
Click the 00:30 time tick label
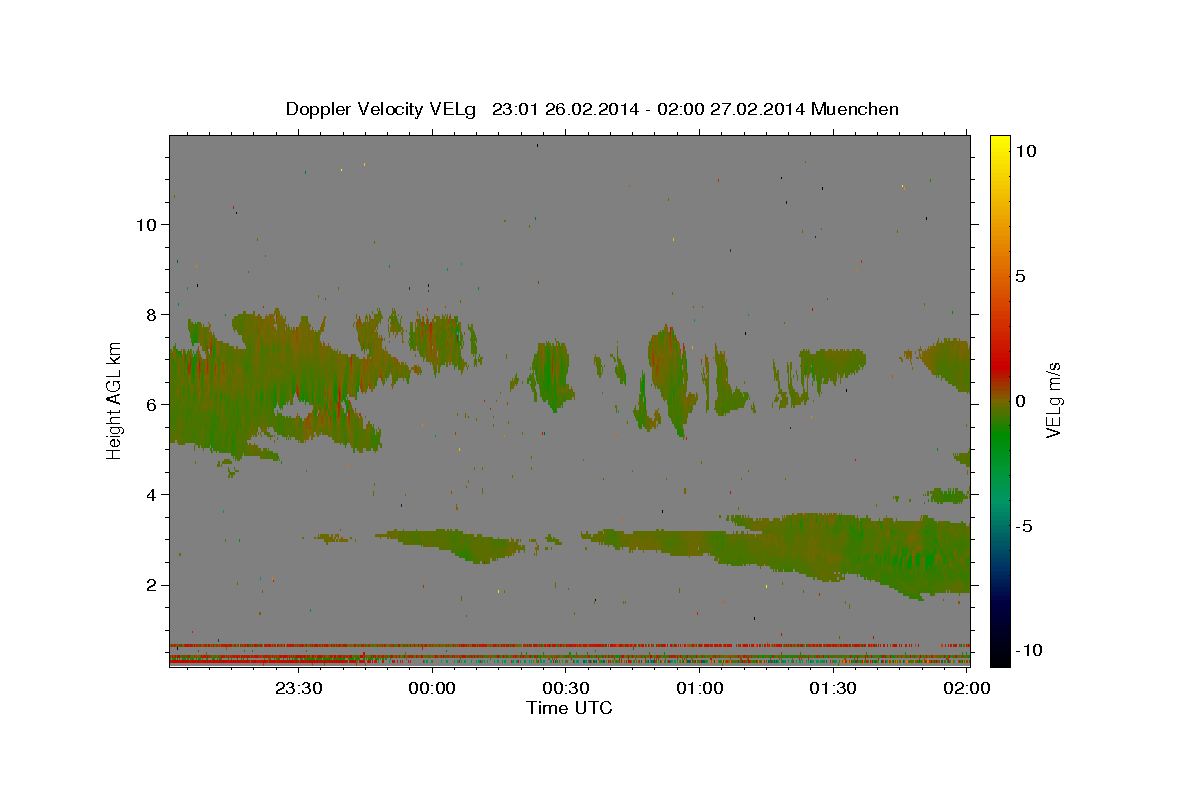566,688
